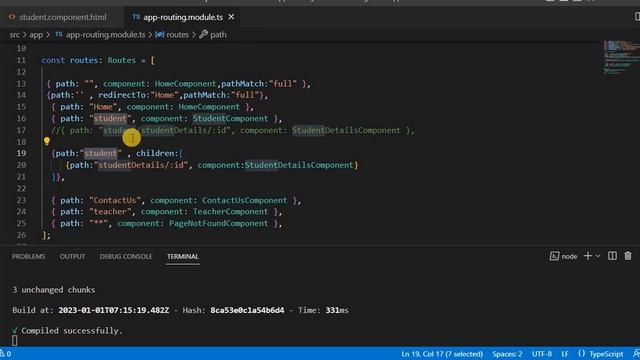
Task: Click 'PageNotFoundComponent' on line 25
Action: point(218,223)
